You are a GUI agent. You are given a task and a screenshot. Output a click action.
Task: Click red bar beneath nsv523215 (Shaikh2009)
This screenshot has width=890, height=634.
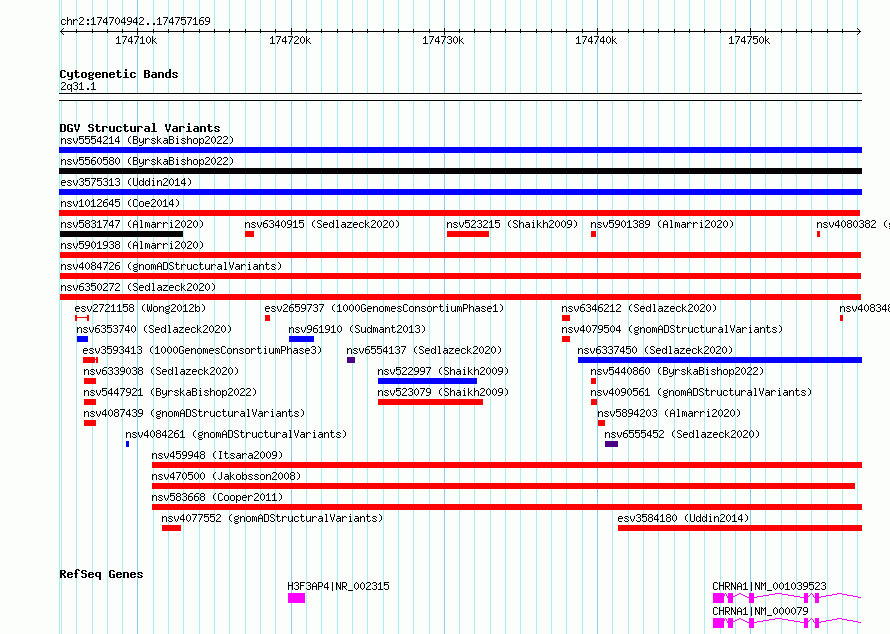tap(468, 234)
